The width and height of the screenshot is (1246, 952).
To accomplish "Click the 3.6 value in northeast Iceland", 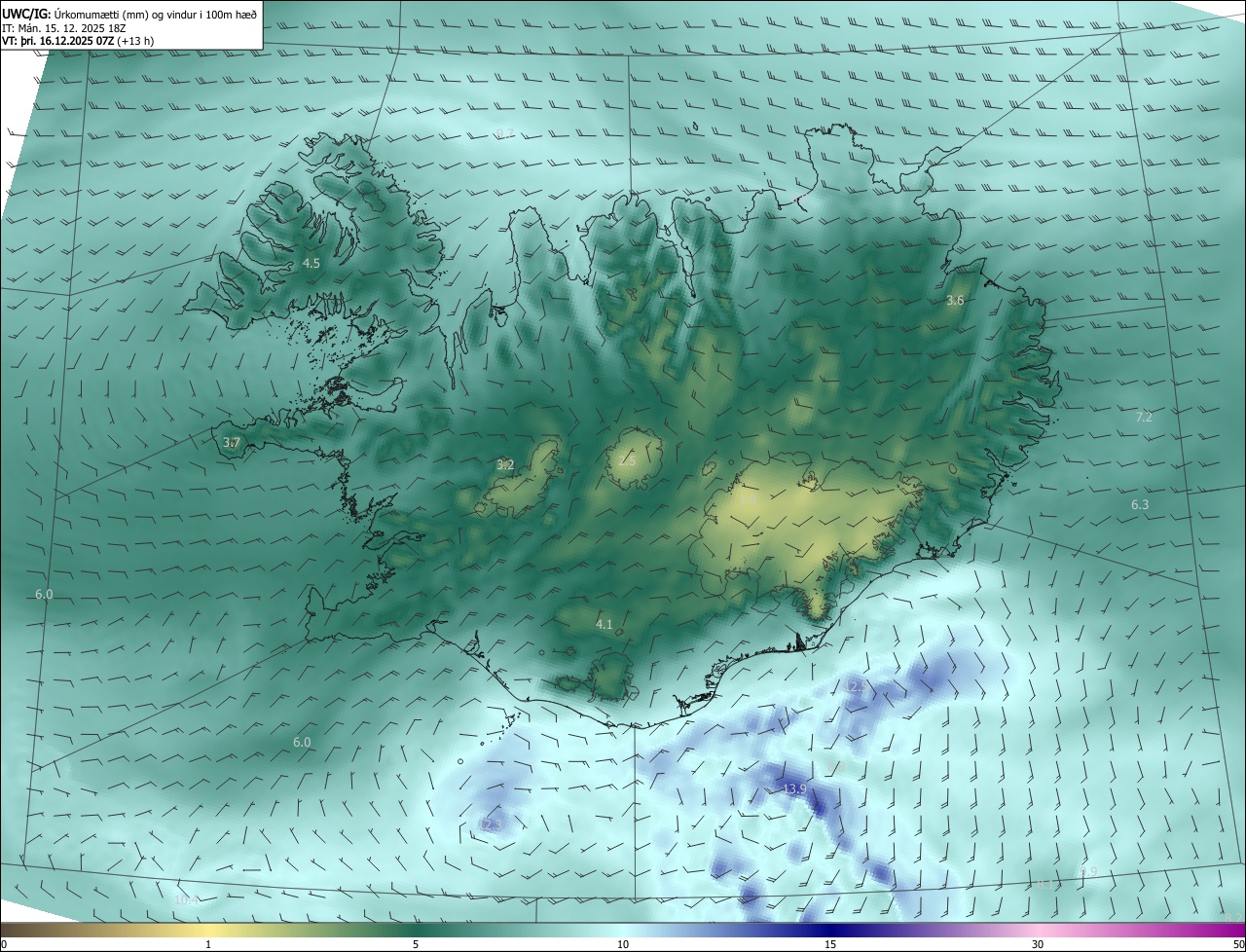I will coord(955,301).
